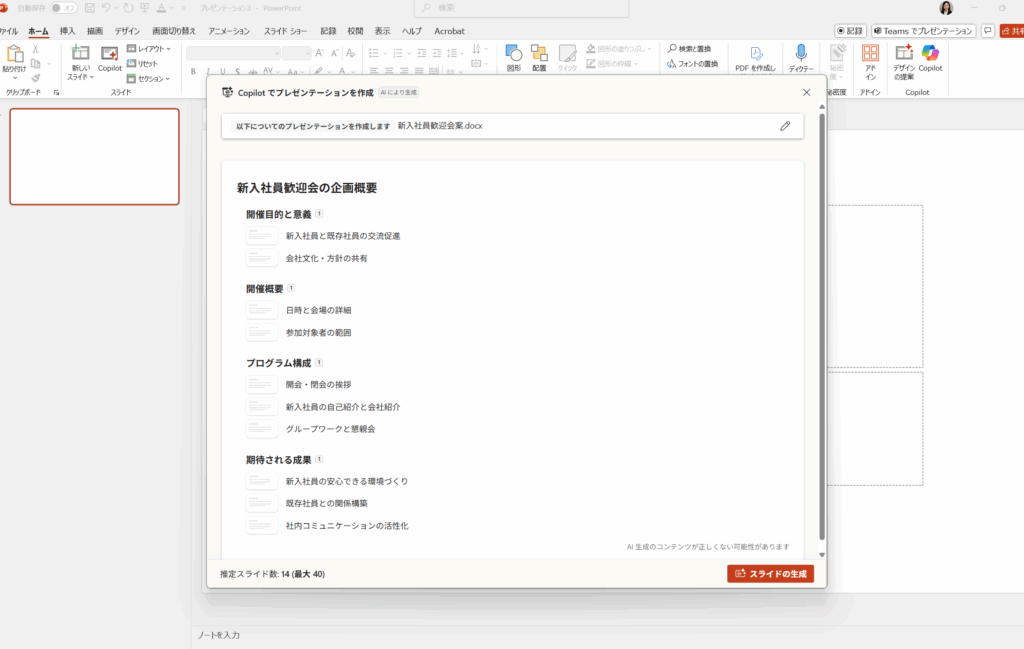Click the 貼り付け (Paste) clipboard icon
1024x649 pixels.
coord(15,55)
